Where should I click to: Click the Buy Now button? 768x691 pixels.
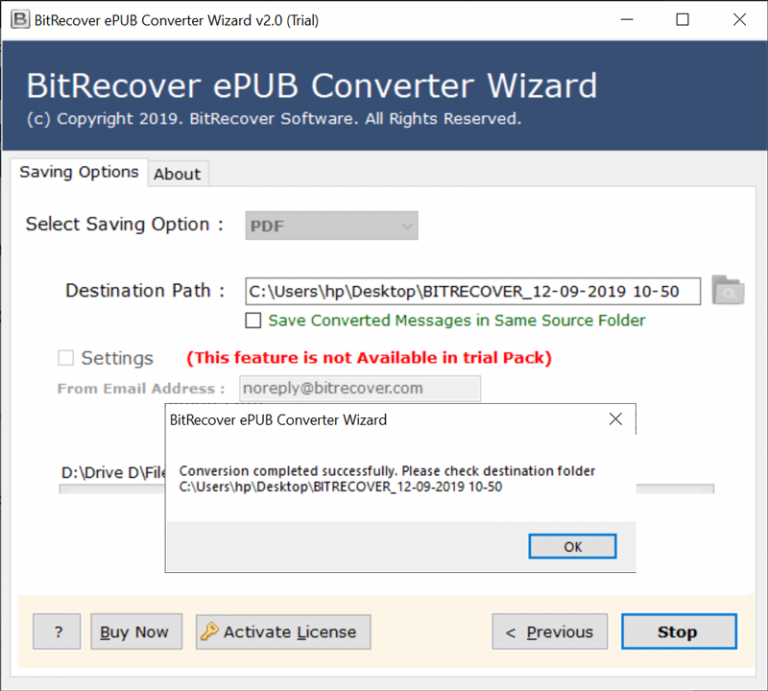(x=136, y=632)
